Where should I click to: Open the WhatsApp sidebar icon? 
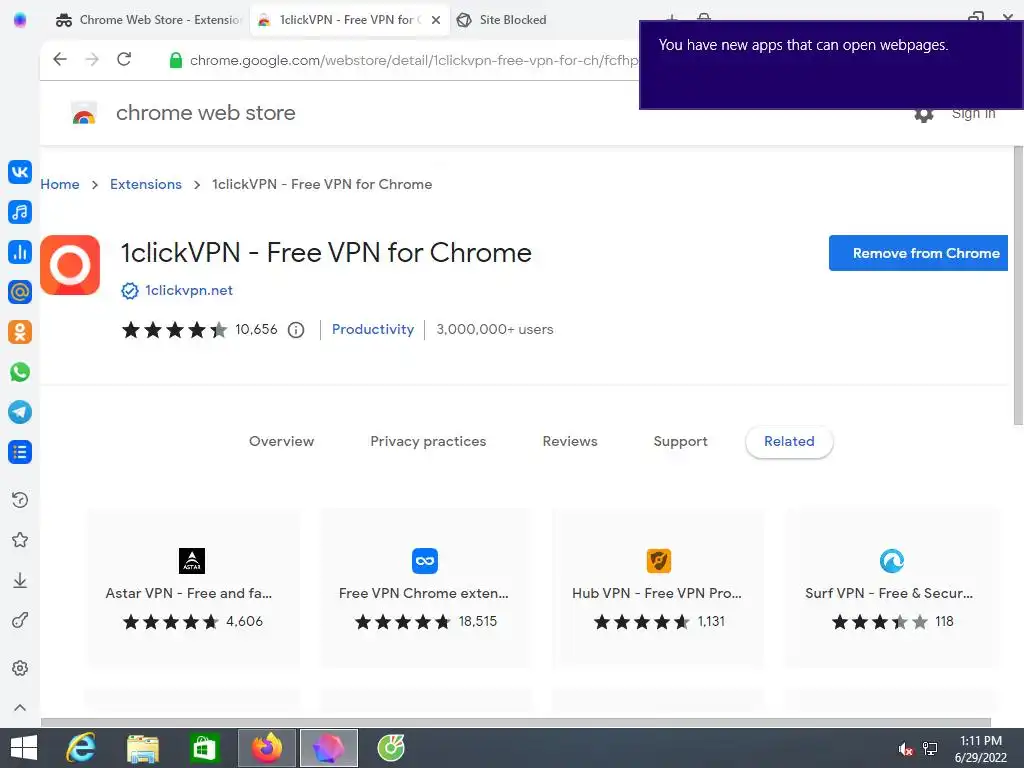click(20, 372)
